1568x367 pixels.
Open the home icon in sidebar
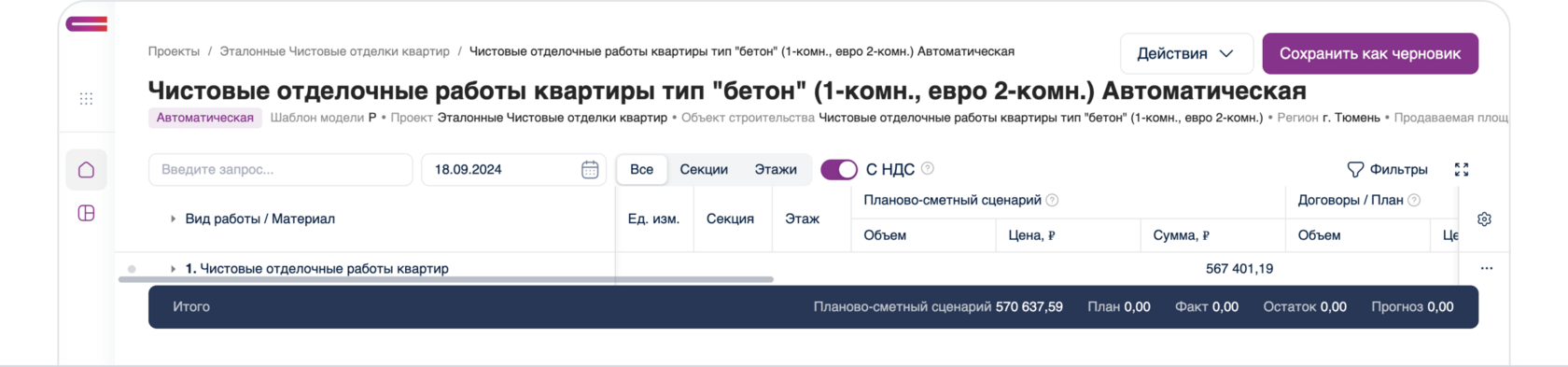point(86,170)
